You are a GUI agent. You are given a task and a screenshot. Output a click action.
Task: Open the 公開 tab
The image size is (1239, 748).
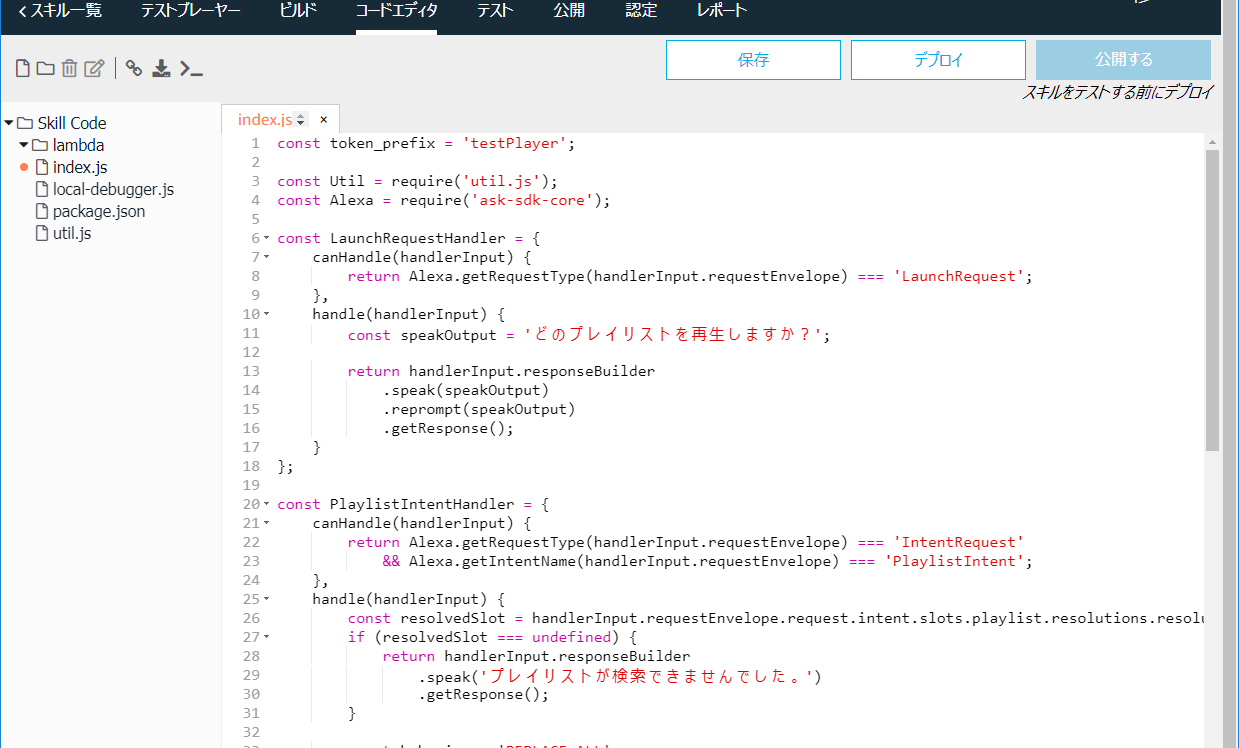[x=569, y=11]
